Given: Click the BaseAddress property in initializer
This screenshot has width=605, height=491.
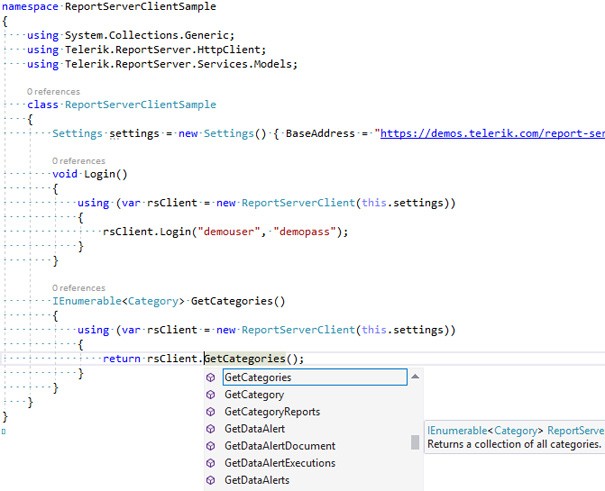Looking at the screenshot, I should click(x=320, y=133).
